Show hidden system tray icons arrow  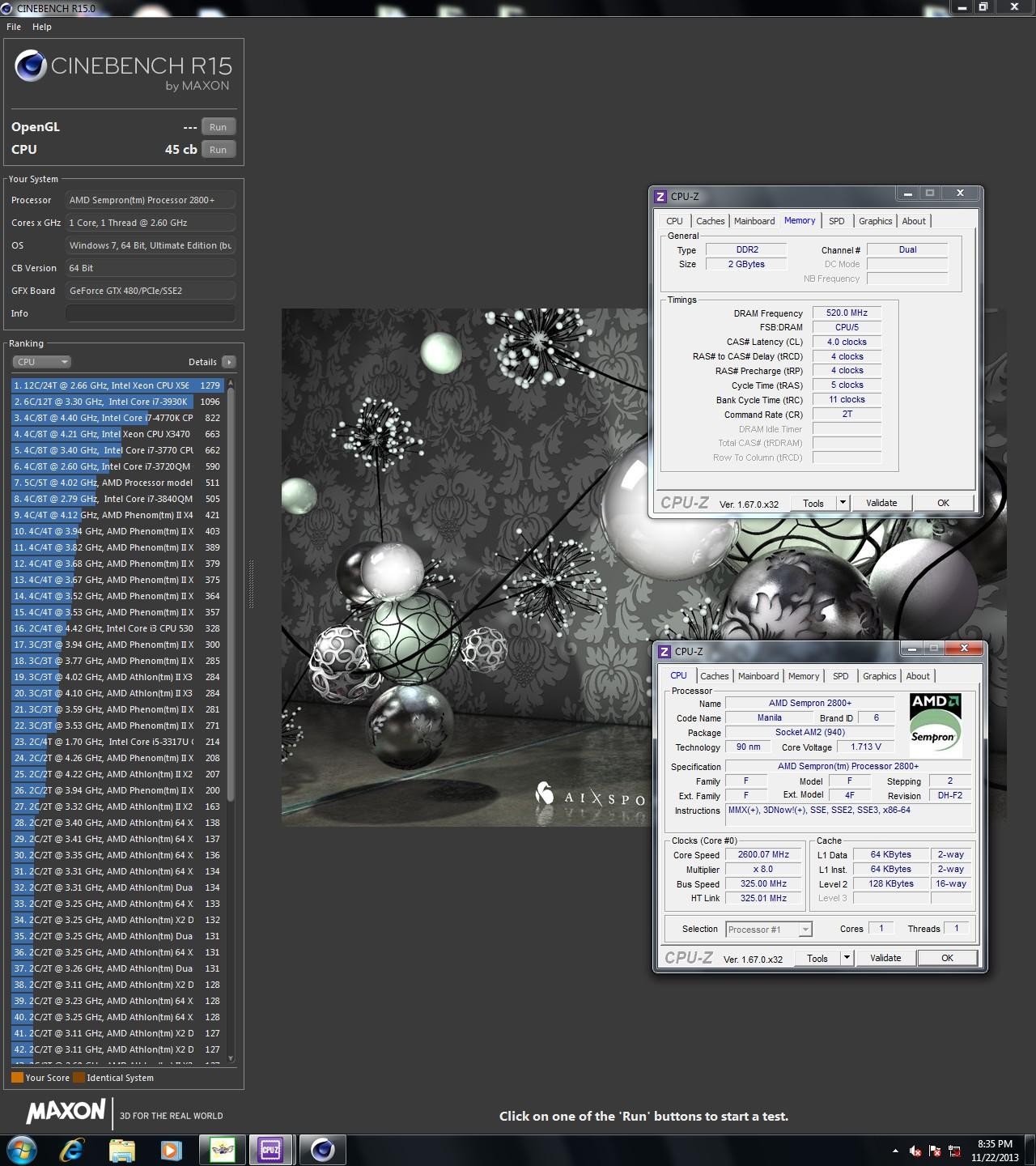tap(895, 1151)
